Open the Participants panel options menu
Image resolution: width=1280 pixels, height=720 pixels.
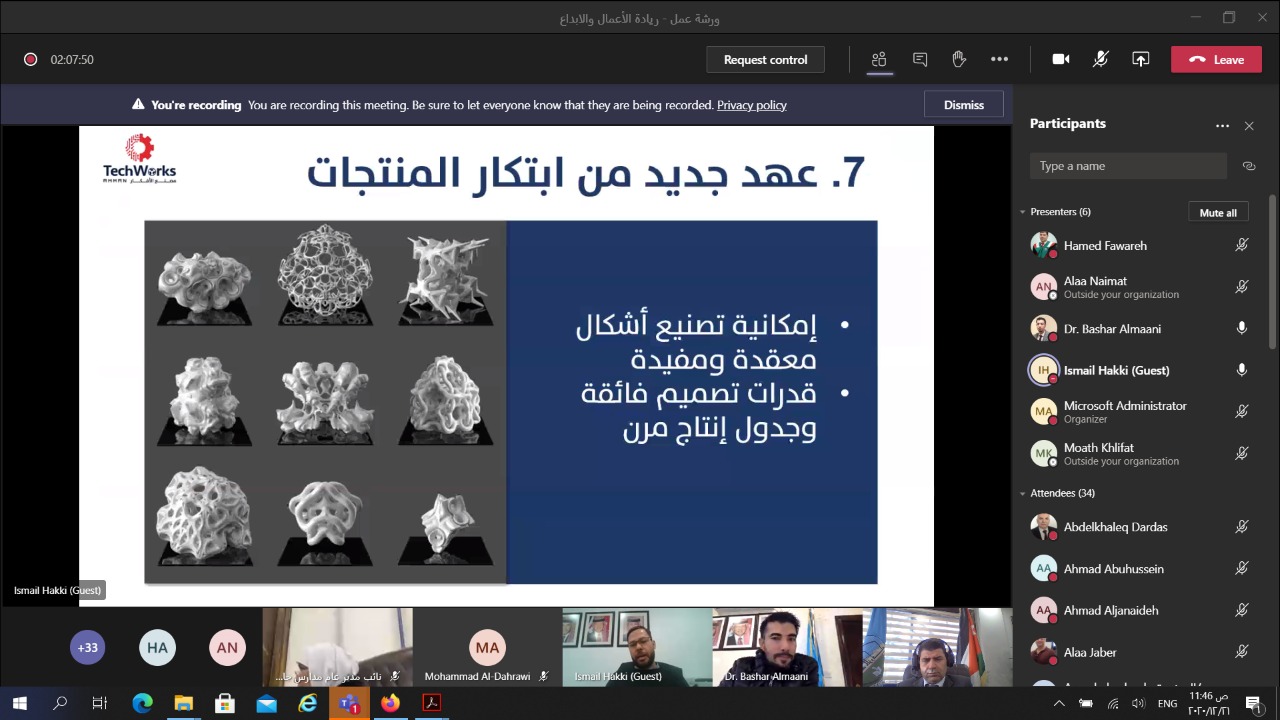1222,124
